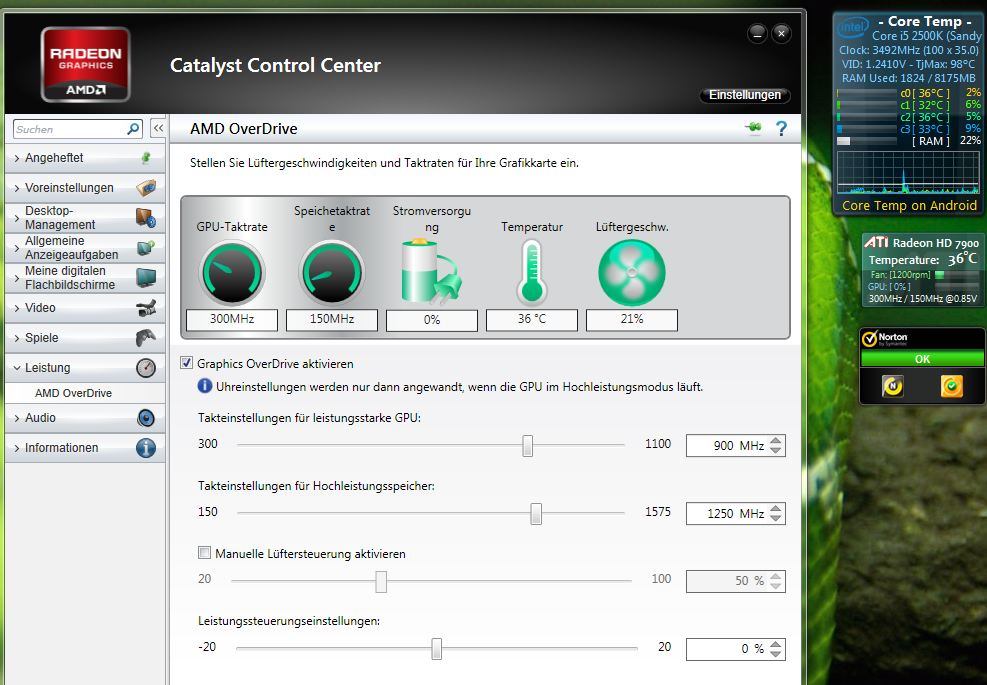Click the Radeon Graphics AMD logo
The image size is (987, 685).
tap(86, 64)
